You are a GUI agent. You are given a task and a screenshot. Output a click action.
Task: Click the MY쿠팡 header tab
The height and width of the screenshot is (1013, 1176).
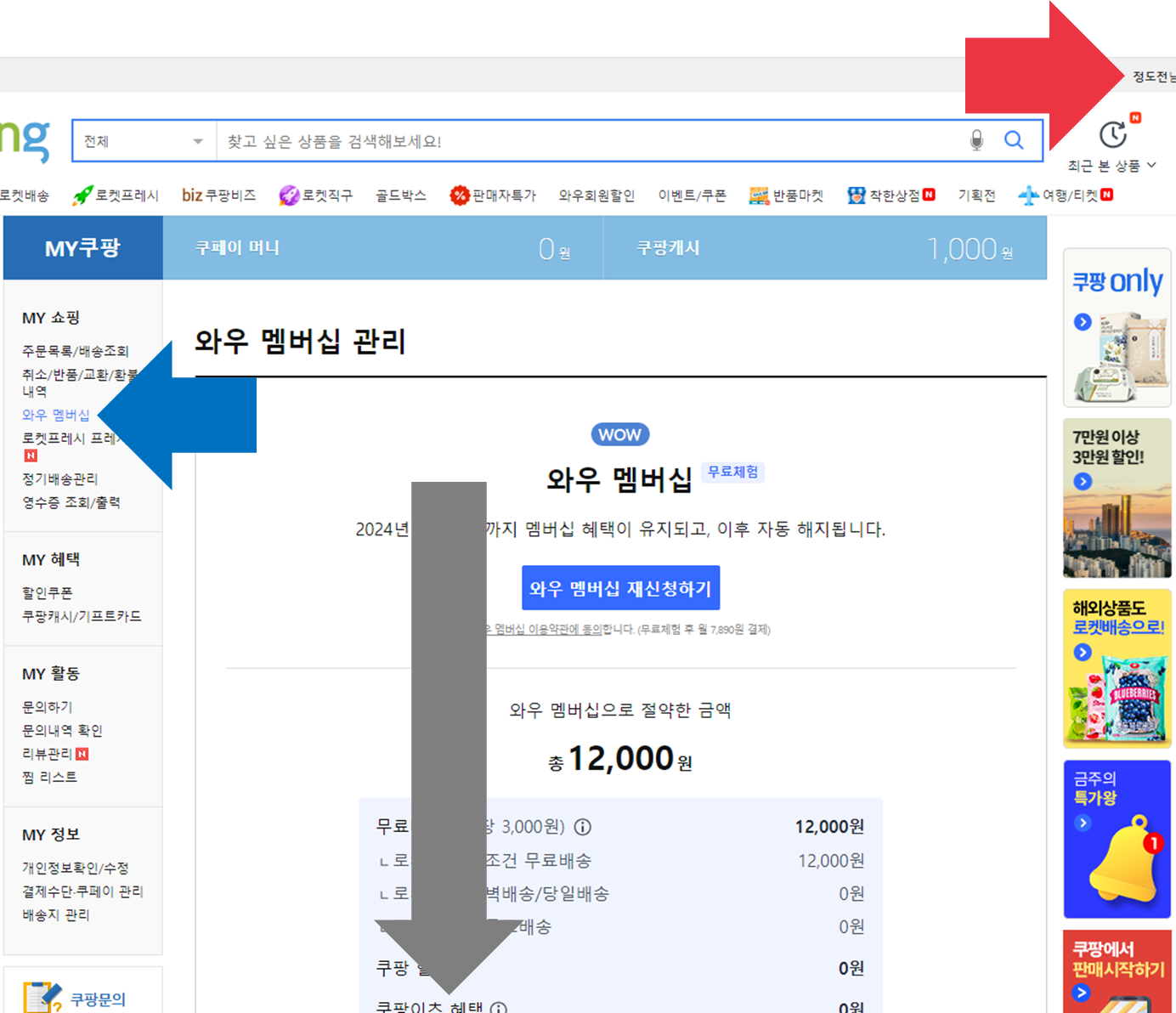tap(82, 247)
